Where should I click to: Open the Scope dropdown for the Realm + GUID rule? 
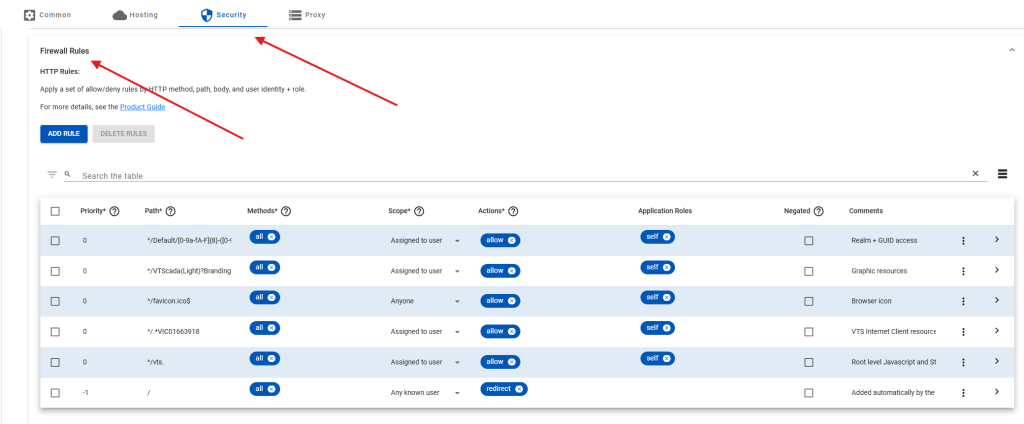[457, 241]
